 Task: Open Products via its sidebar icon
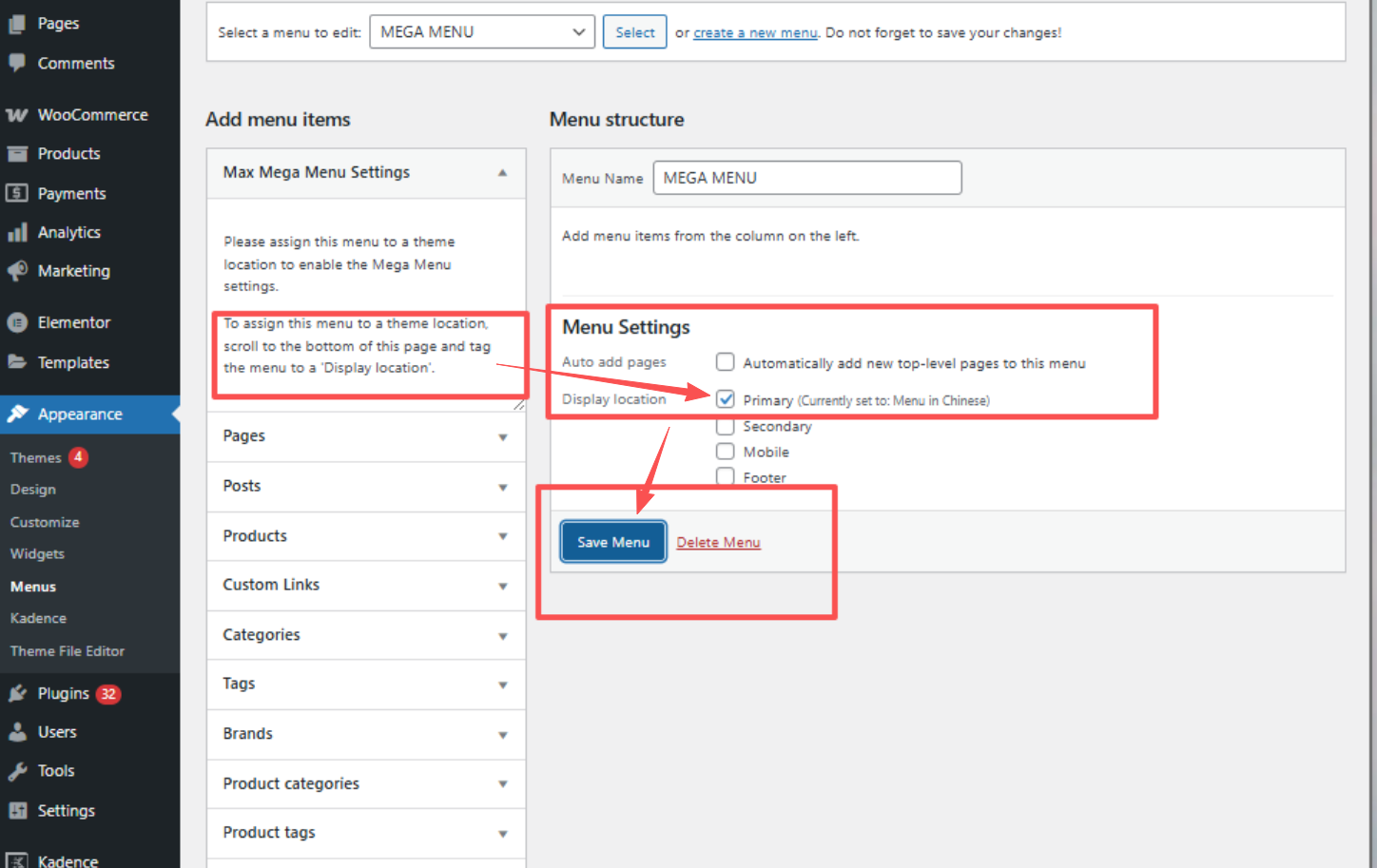(x=16, y=154)
